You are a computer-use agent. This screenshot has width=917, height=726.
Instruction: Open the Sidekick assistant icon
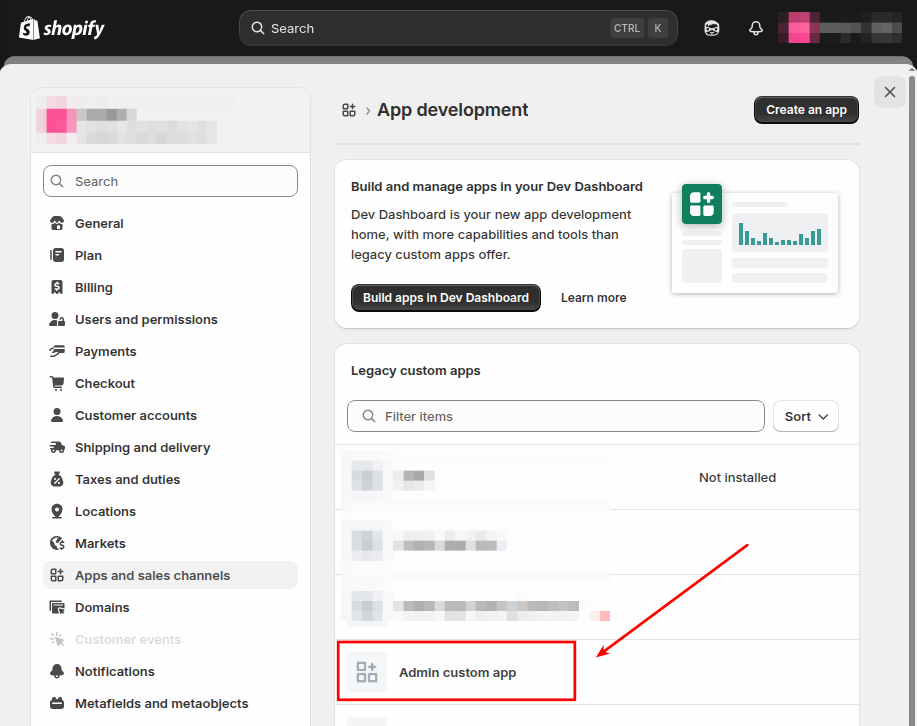coord(712,28)
